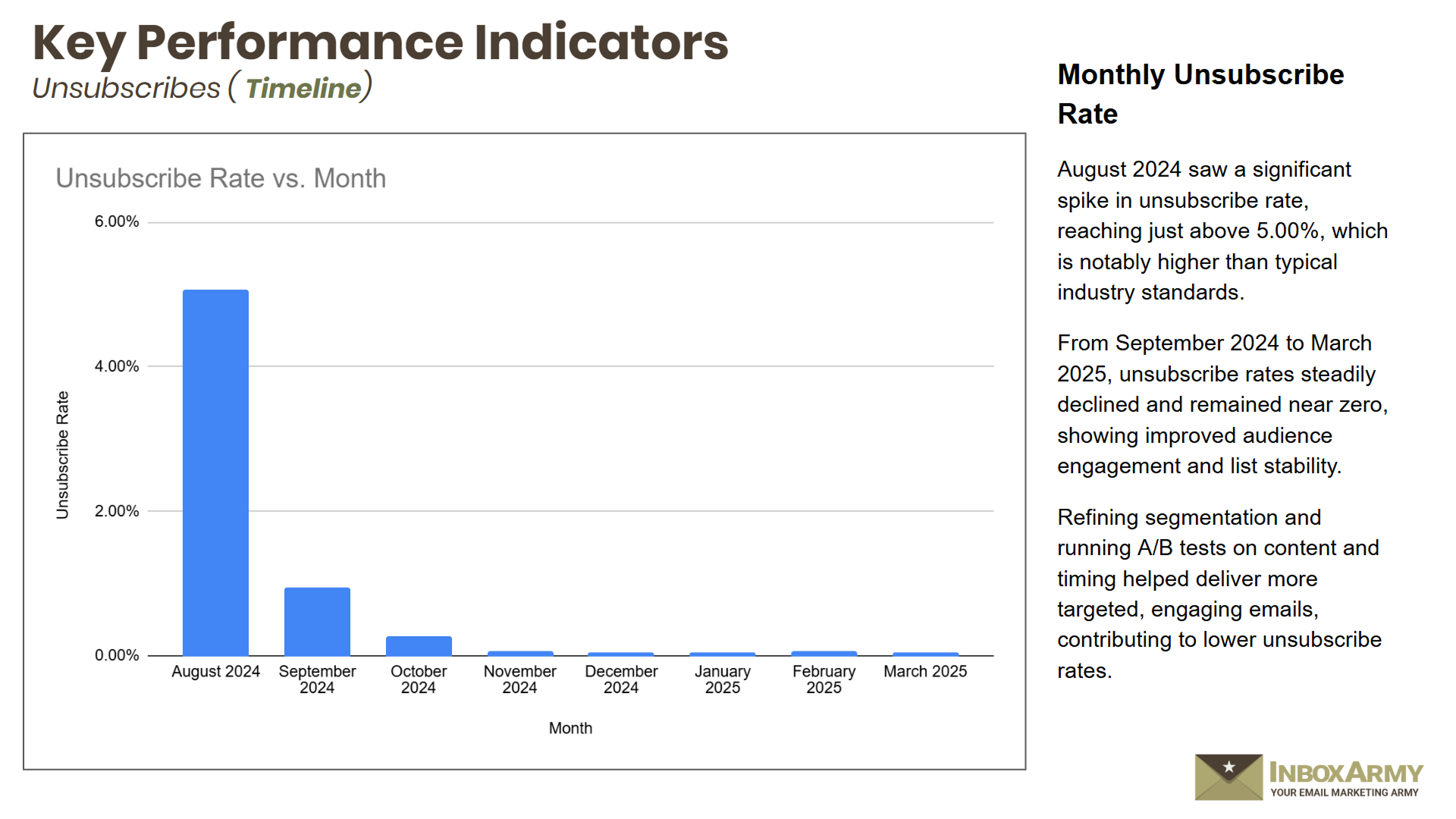The width and height of the screenshot is (1456, 819).
Task: Click the Monthly Unsubscribe Rate heading
Action: coord(1200,94)
